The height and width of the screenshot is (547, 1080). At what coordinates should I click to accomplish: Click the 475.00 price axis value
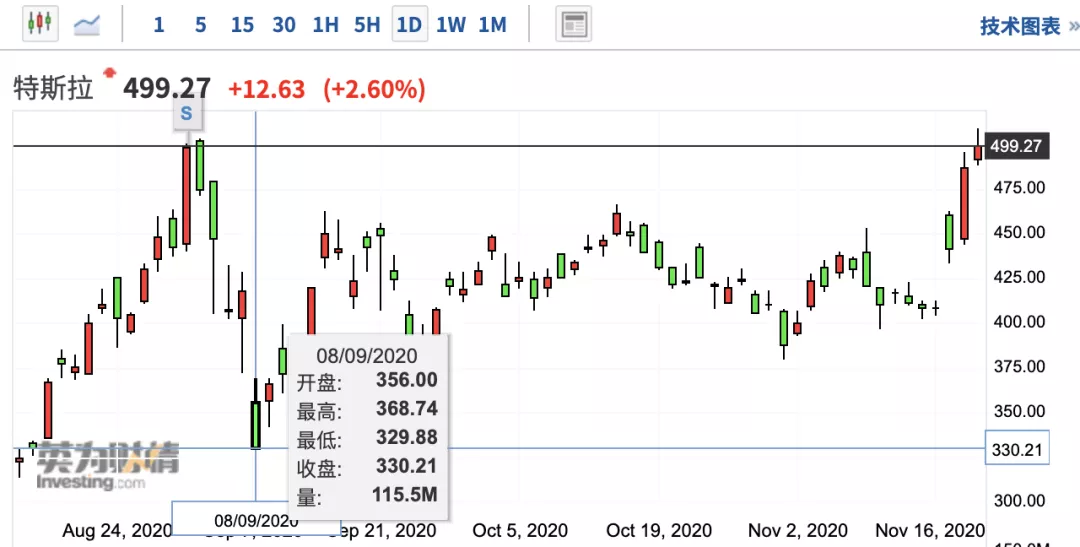point(1018,187)
